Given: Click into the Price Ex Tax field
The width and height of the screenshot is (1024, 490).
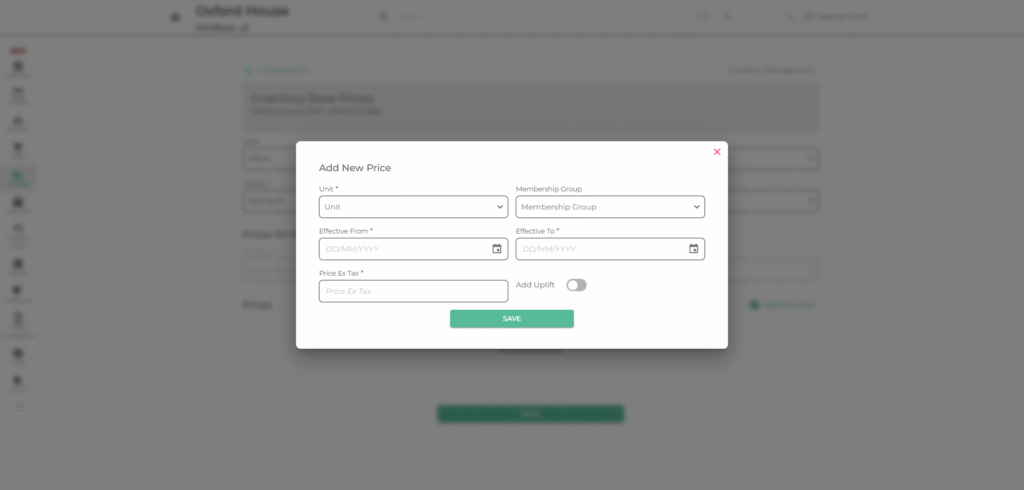Looking at the screenshot, I should 413,291.
